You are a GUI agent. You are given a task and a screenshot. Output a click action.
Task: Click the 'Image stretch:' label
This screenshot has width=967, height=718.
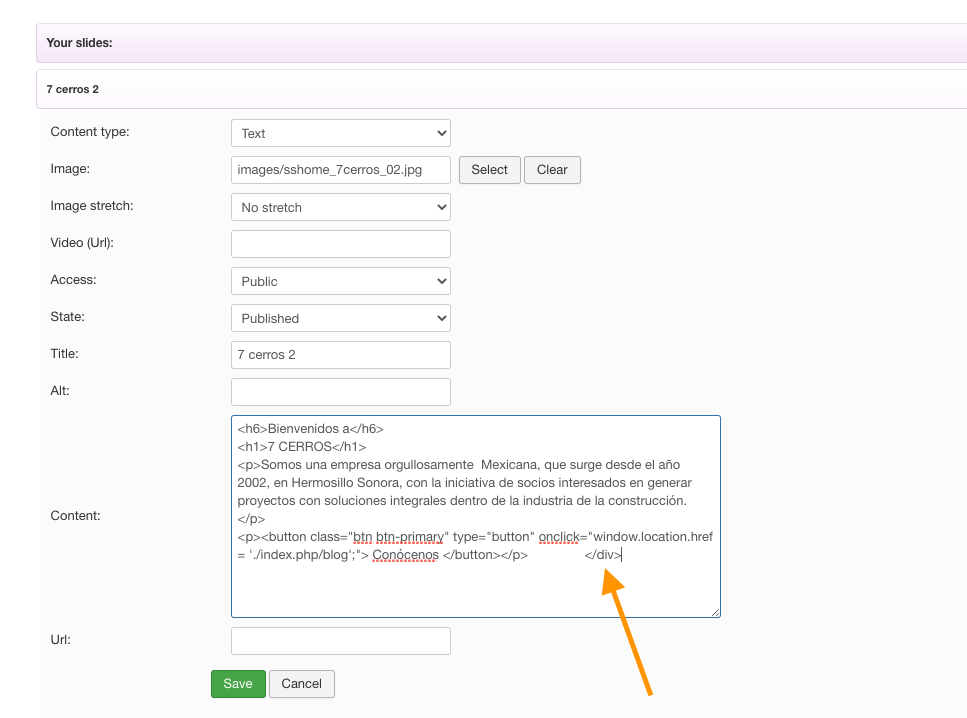[x=92, y=205]
